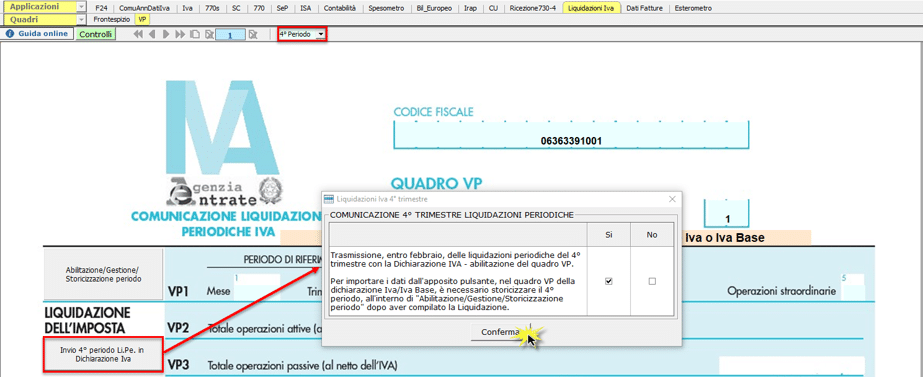Screen dimensions: 923x377
Task: Open the 4° Periodo dropdown
Action: click(x=321, y=35)
